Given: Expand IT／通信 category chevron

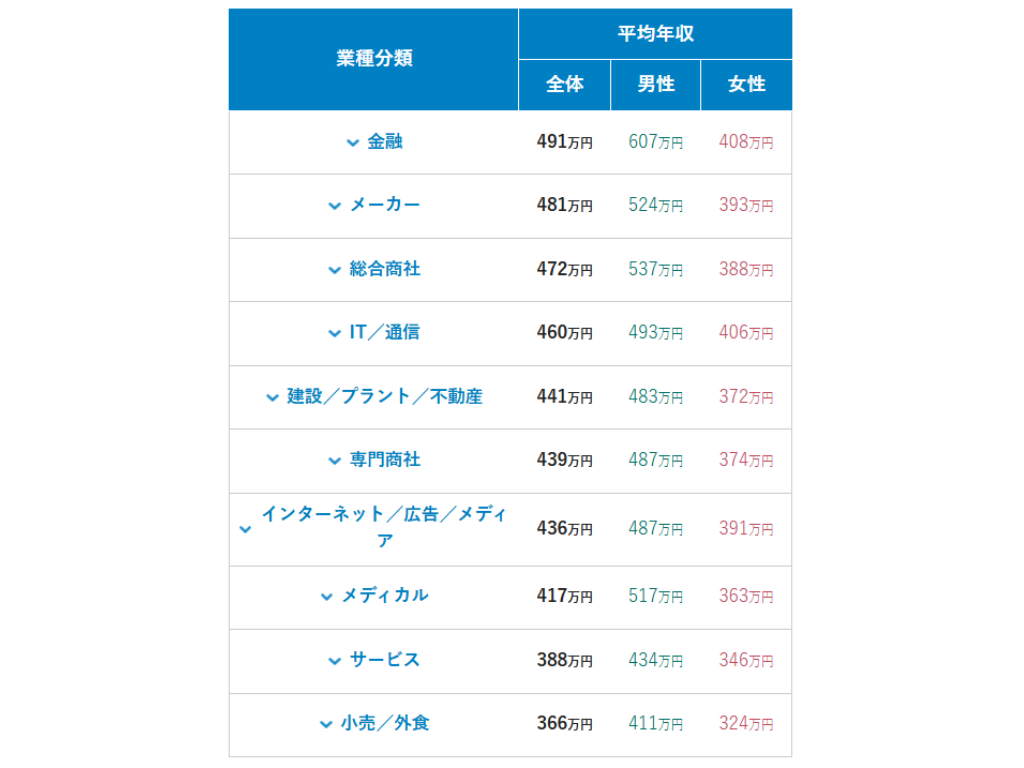Looking at the screenshot, I should pyautogui.click(x=334, y=333).
